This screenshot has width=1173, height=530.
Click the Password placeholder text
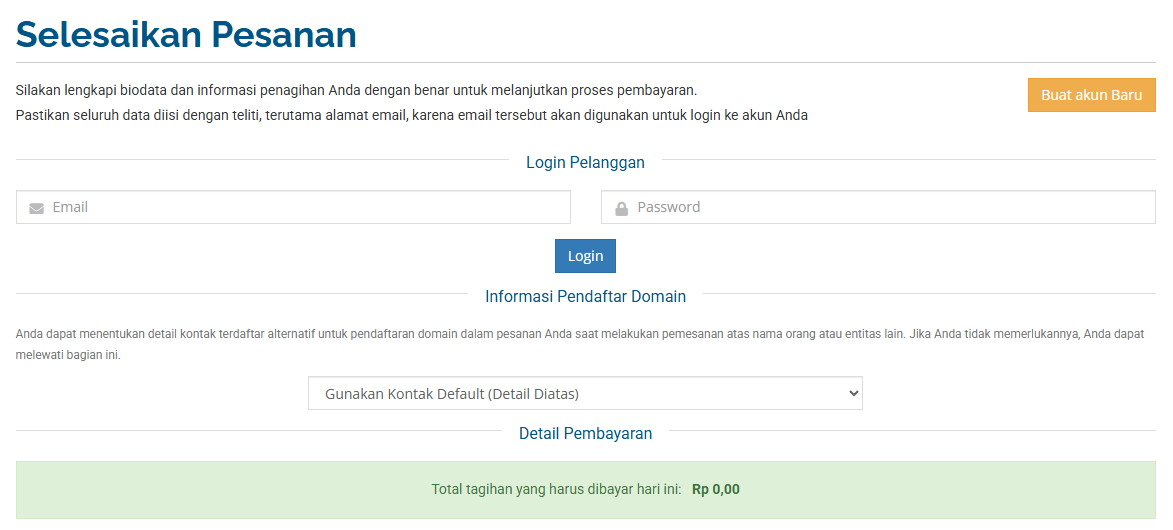[669, 207]
